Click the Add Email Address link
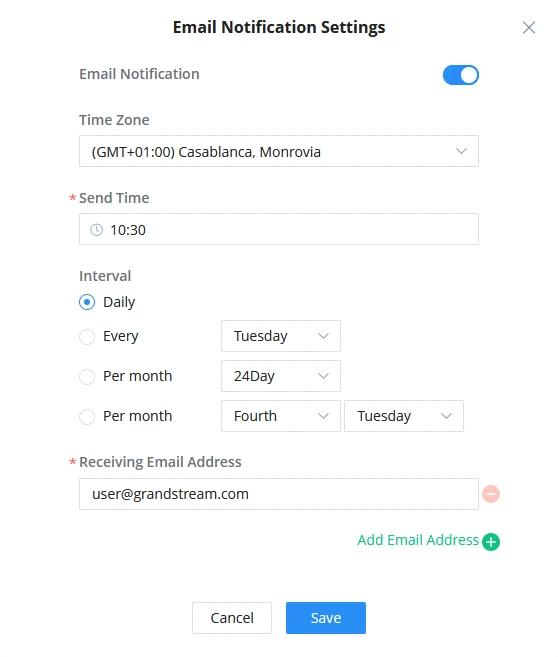558x657 pixels. click(418, 540)
